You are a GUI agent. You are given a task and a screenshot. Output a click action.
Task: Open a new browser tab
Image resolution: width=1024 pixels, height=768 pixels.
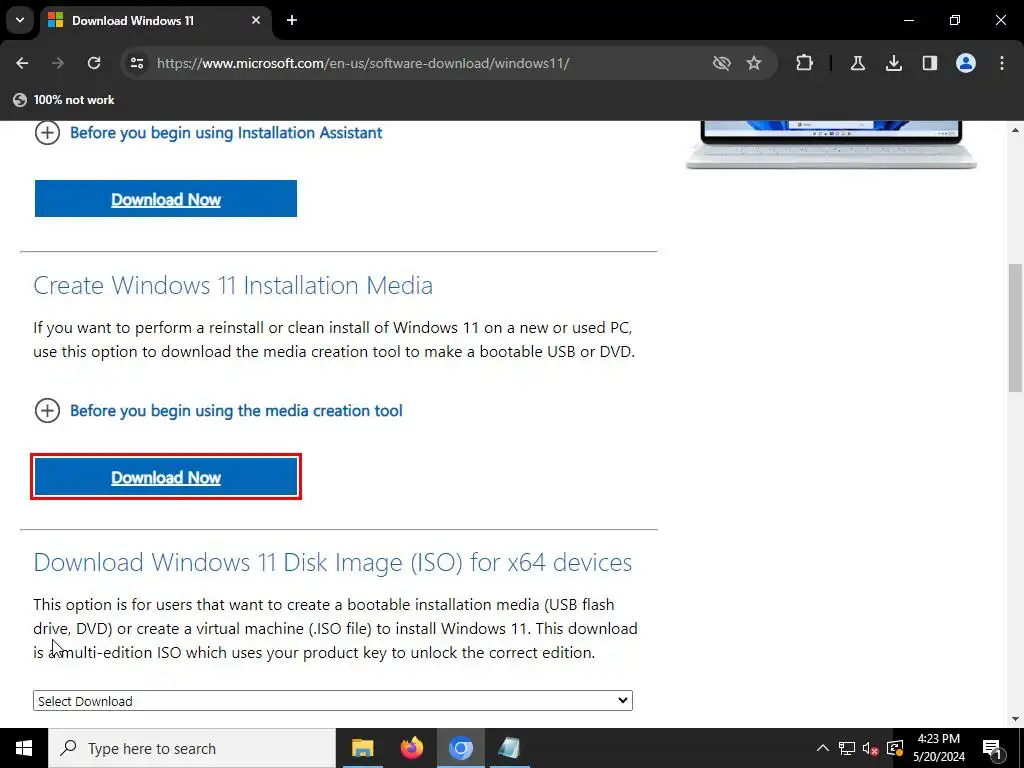click(x=292, y=21)
